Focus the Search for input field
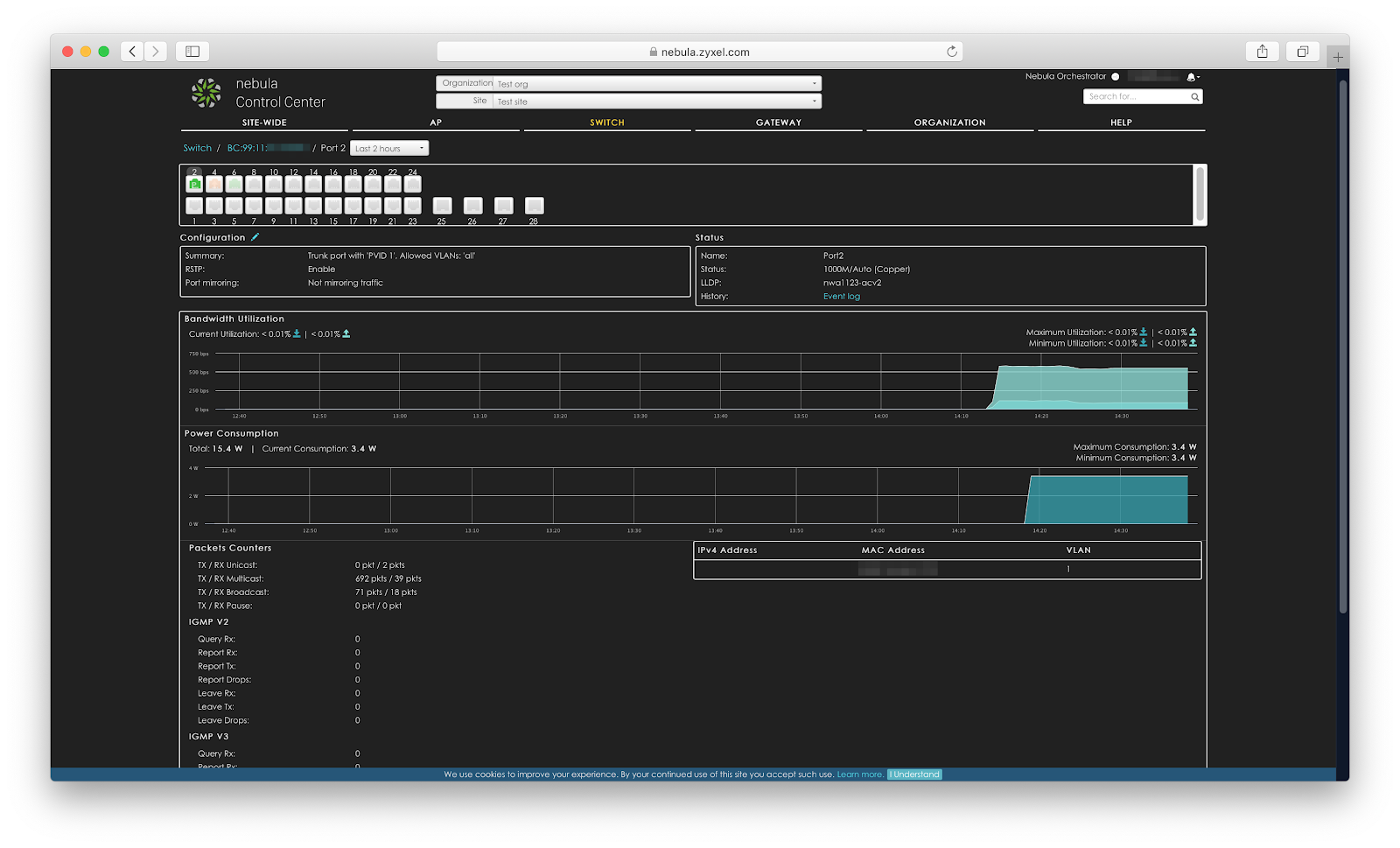 1136,97
